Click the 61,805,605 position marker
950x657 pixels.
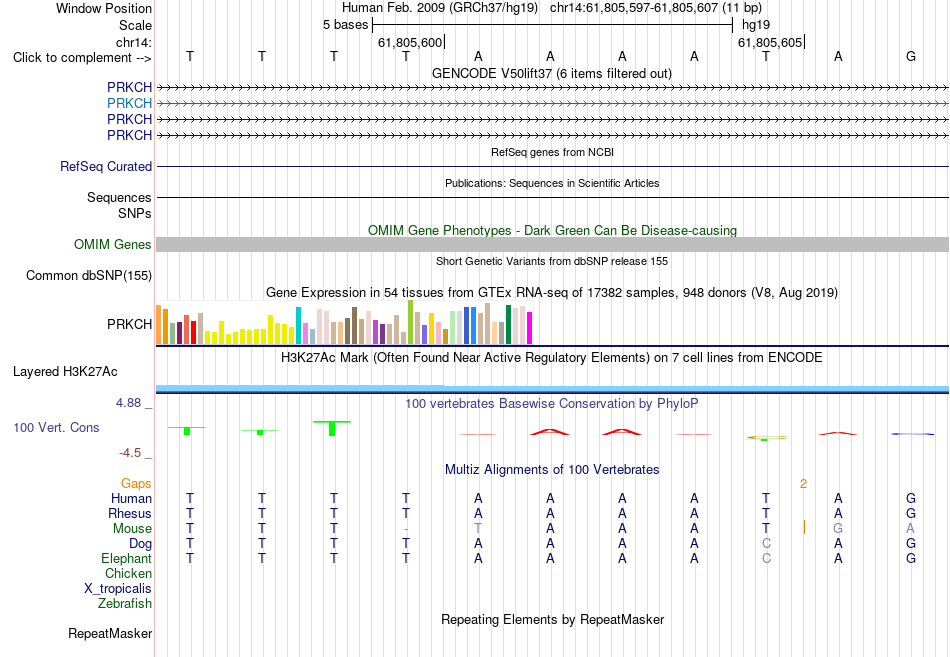pos(770,42)
